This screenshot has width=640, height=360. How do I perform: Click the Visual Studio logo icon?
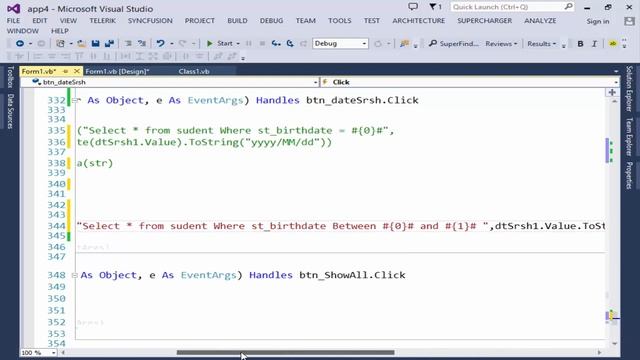13,9
